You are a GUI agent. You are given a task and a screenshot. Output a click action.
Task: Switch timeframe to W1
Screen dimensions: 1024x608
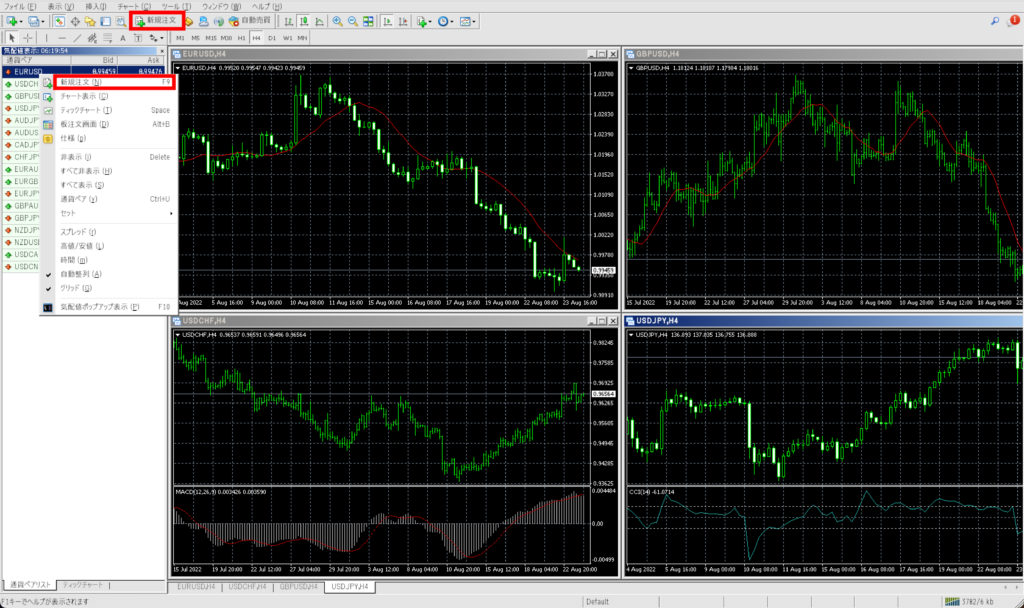287,38
